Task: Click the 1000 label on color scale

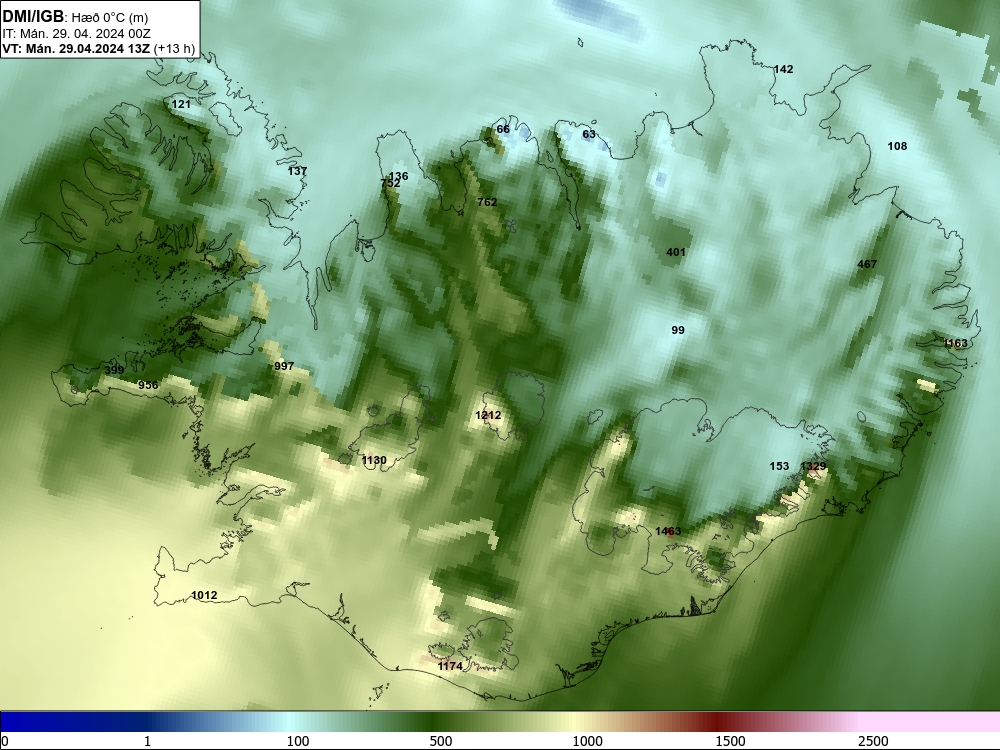Action: [x=587, y=741]
